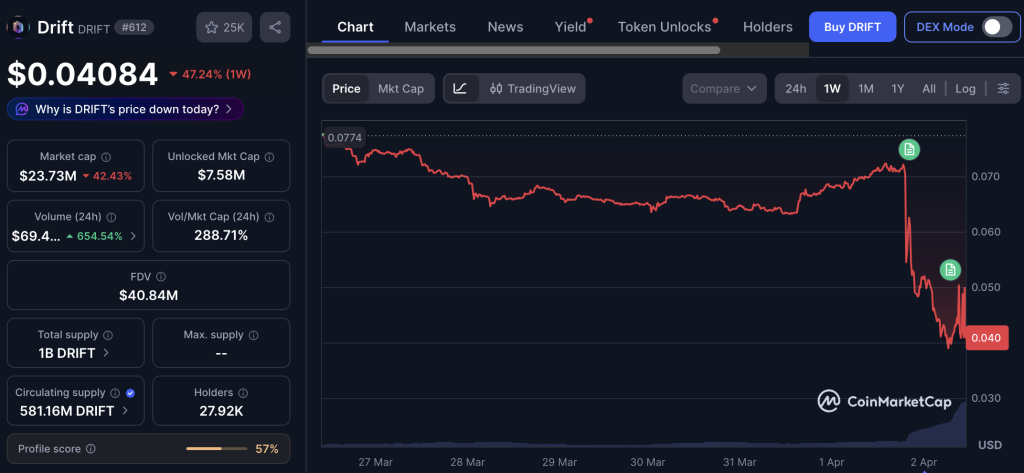Image resolution: width=1024 pixels, height=473 pixels.
Task: Click the $7.58M unlocked market cap value
Action: [221, 175]
